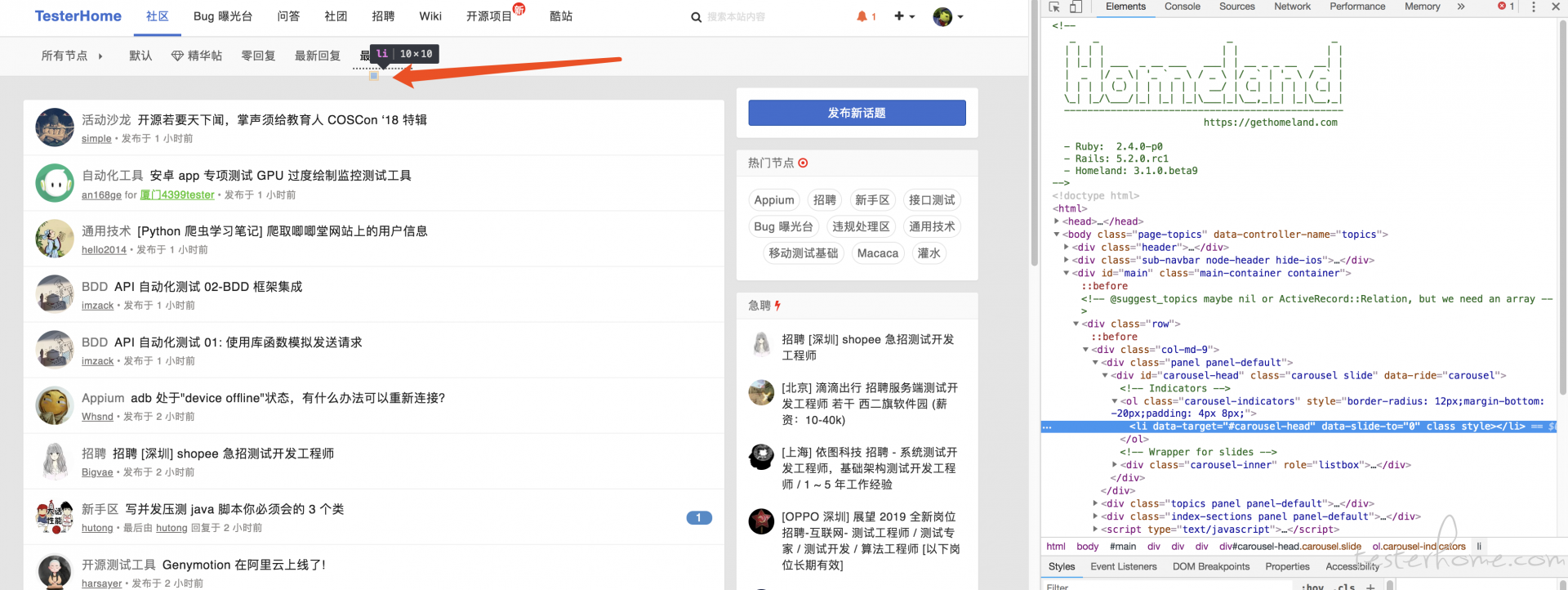The image size is (1568, 590).
Task: Open the Appium hot node tag
Action: (x=774, y=200)
